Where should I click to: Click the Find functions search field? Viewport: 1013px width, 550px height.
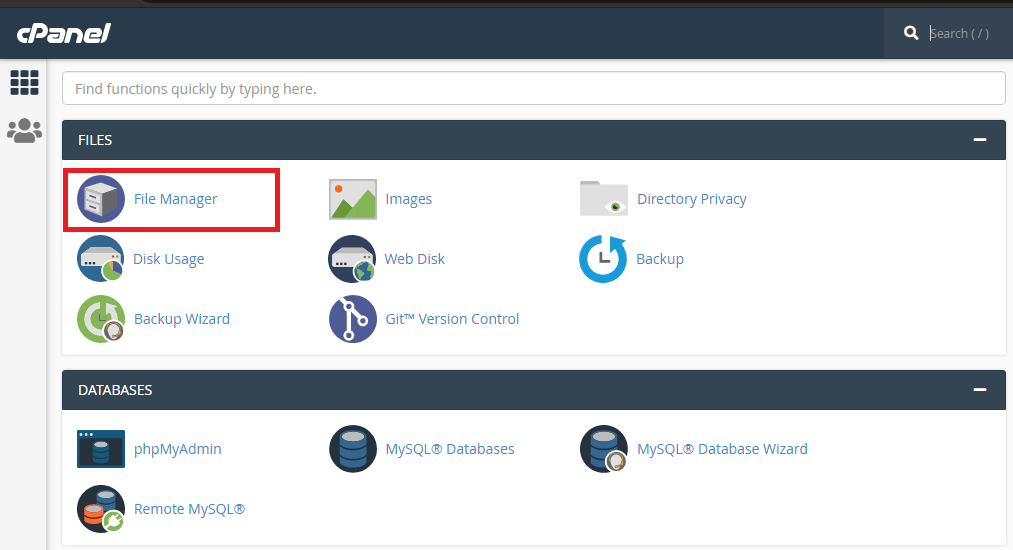pos(533,89)
